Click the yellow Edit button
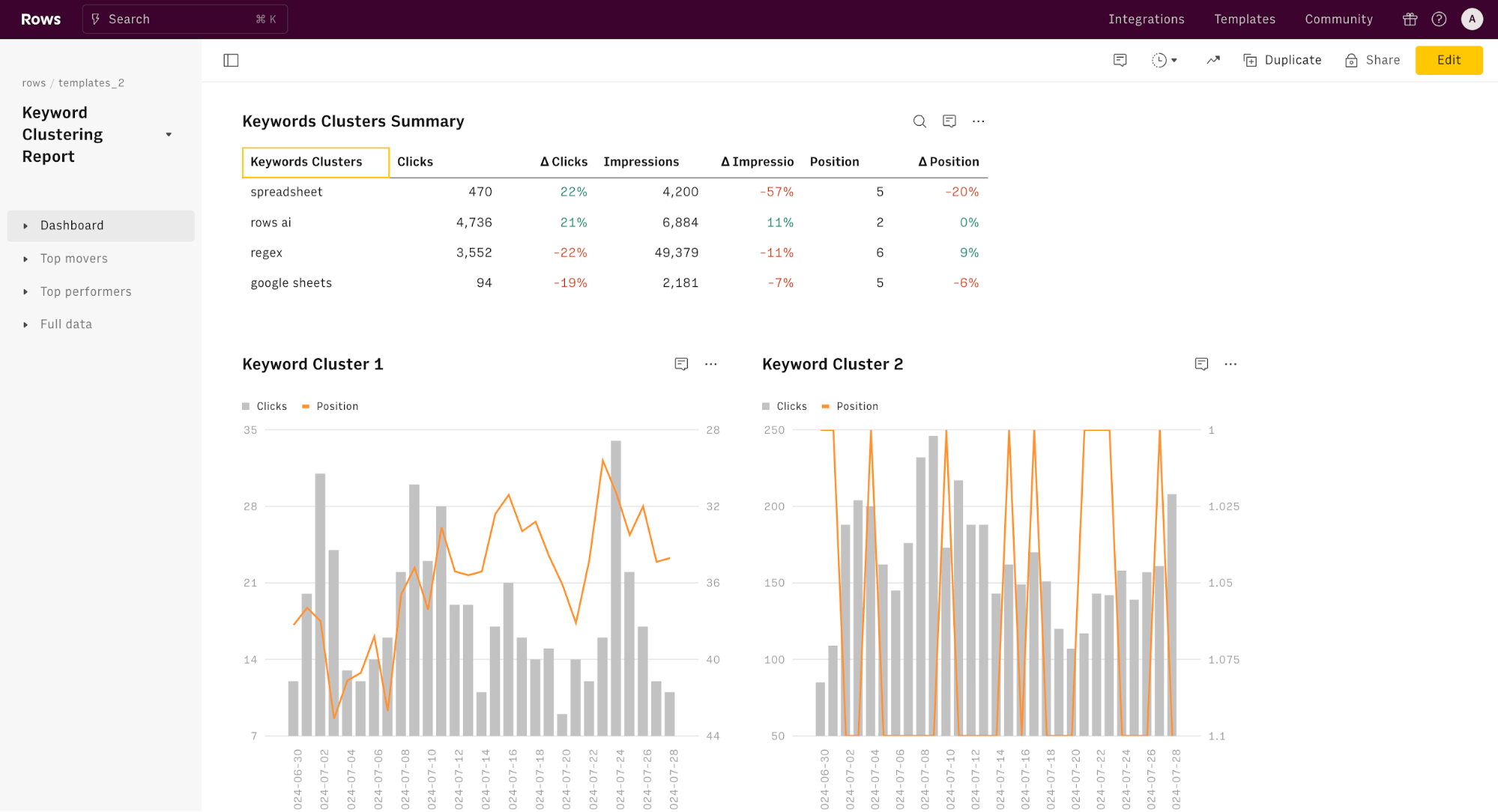The width and height of the screenshot is (1498, 812). point(1449,60)
